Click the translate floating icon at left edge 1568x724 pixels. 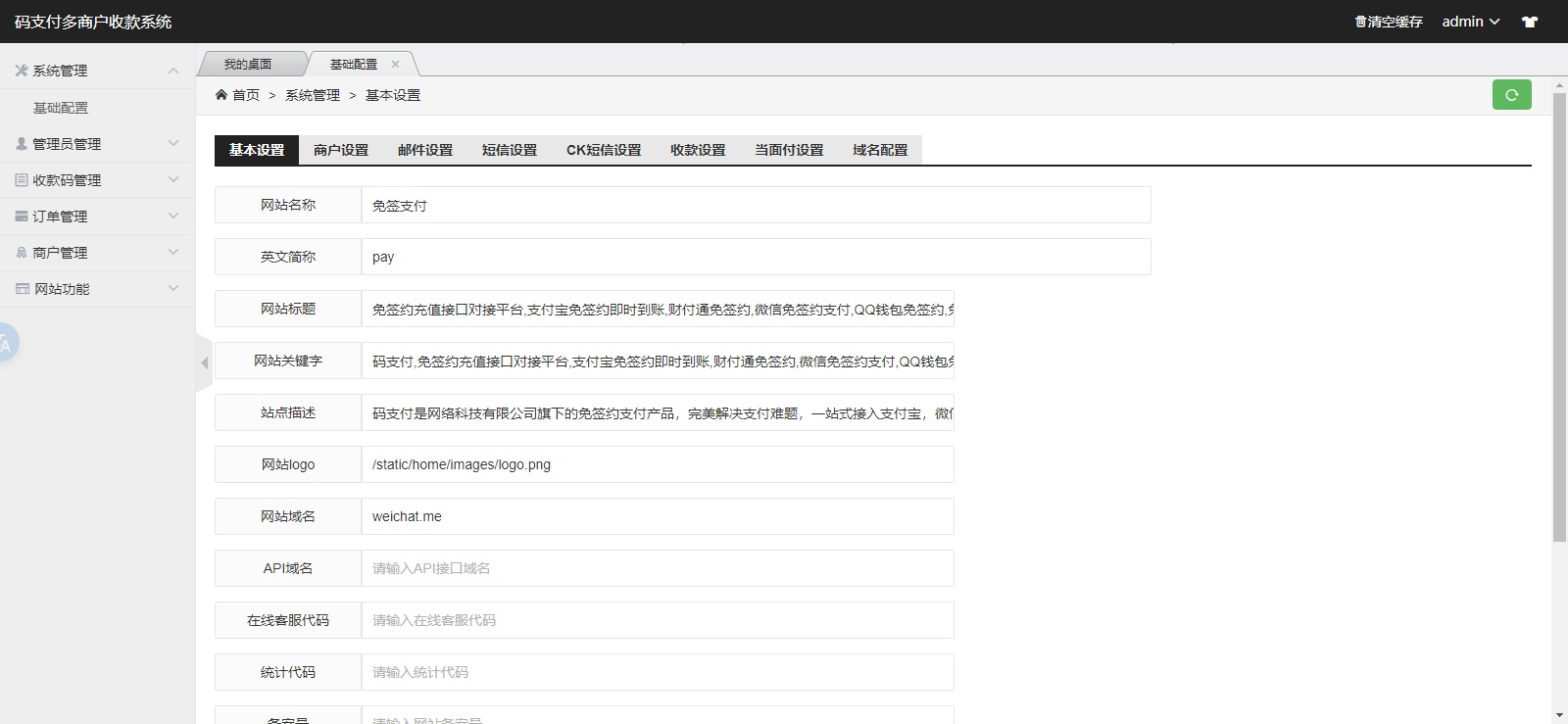pyautogui.click(x=7, y=343)
